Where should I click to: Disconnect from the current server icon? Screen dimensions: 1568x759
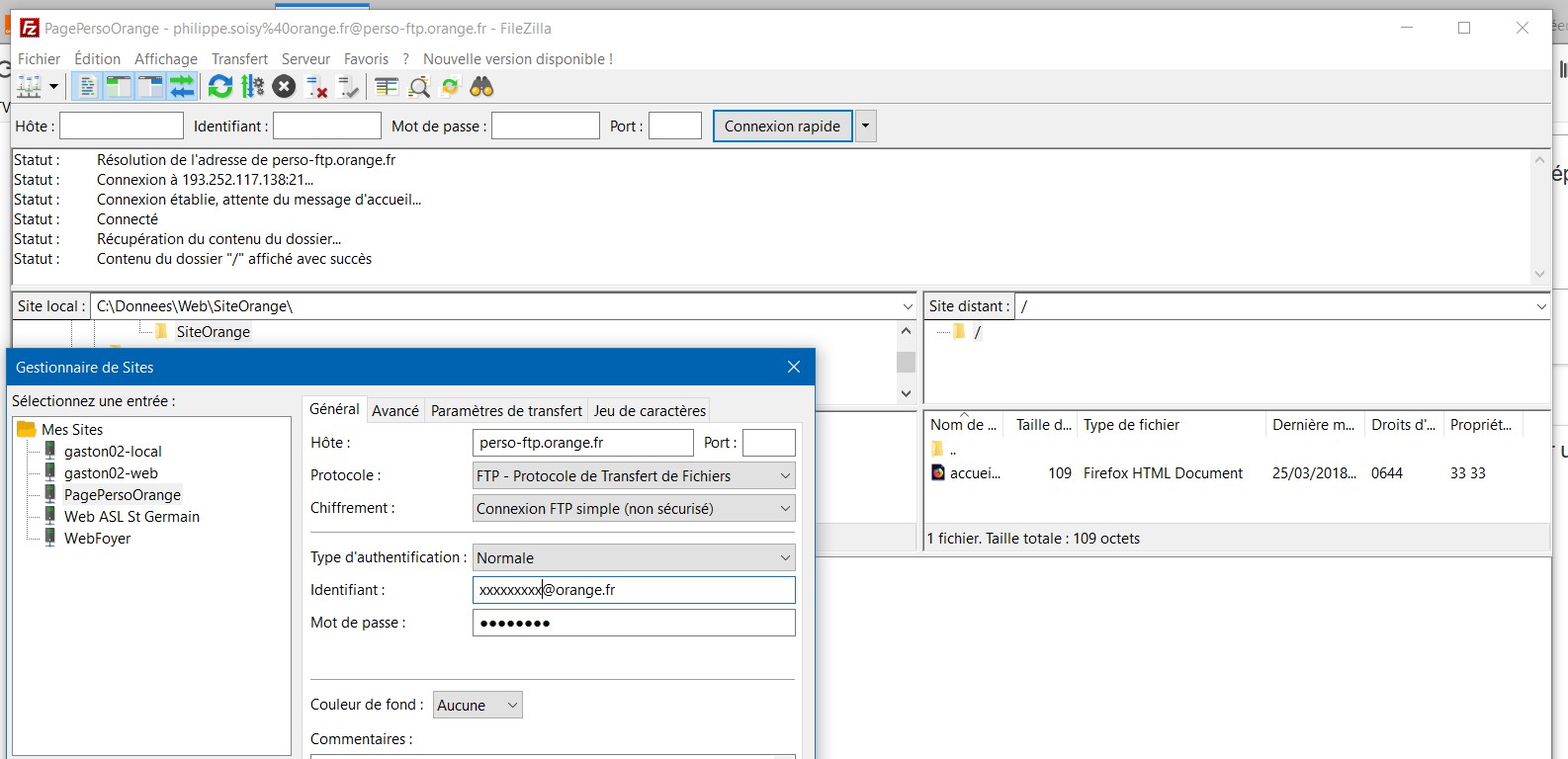pos(316,87)
